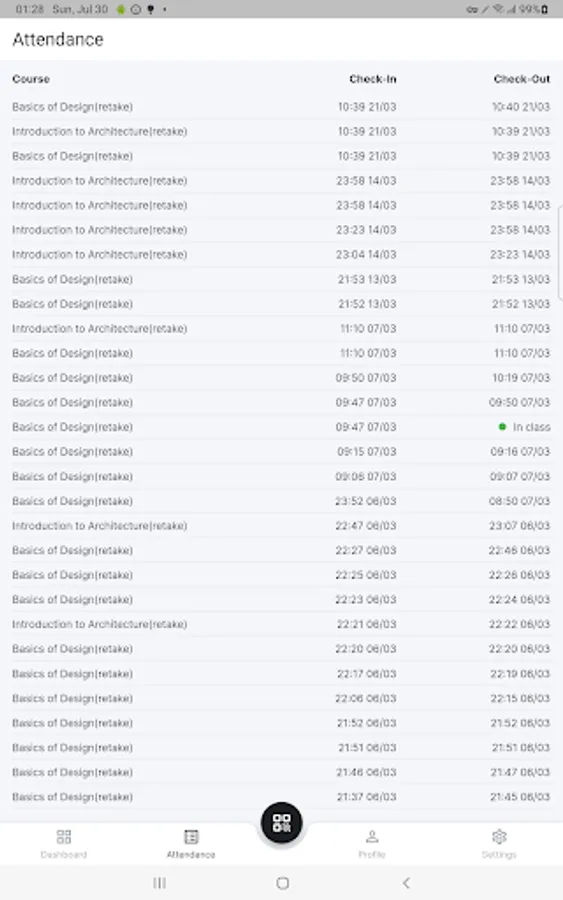563x900 pixels.
Task: Open Basics of Design row checked in 21:37
Action: coord(281,797)
